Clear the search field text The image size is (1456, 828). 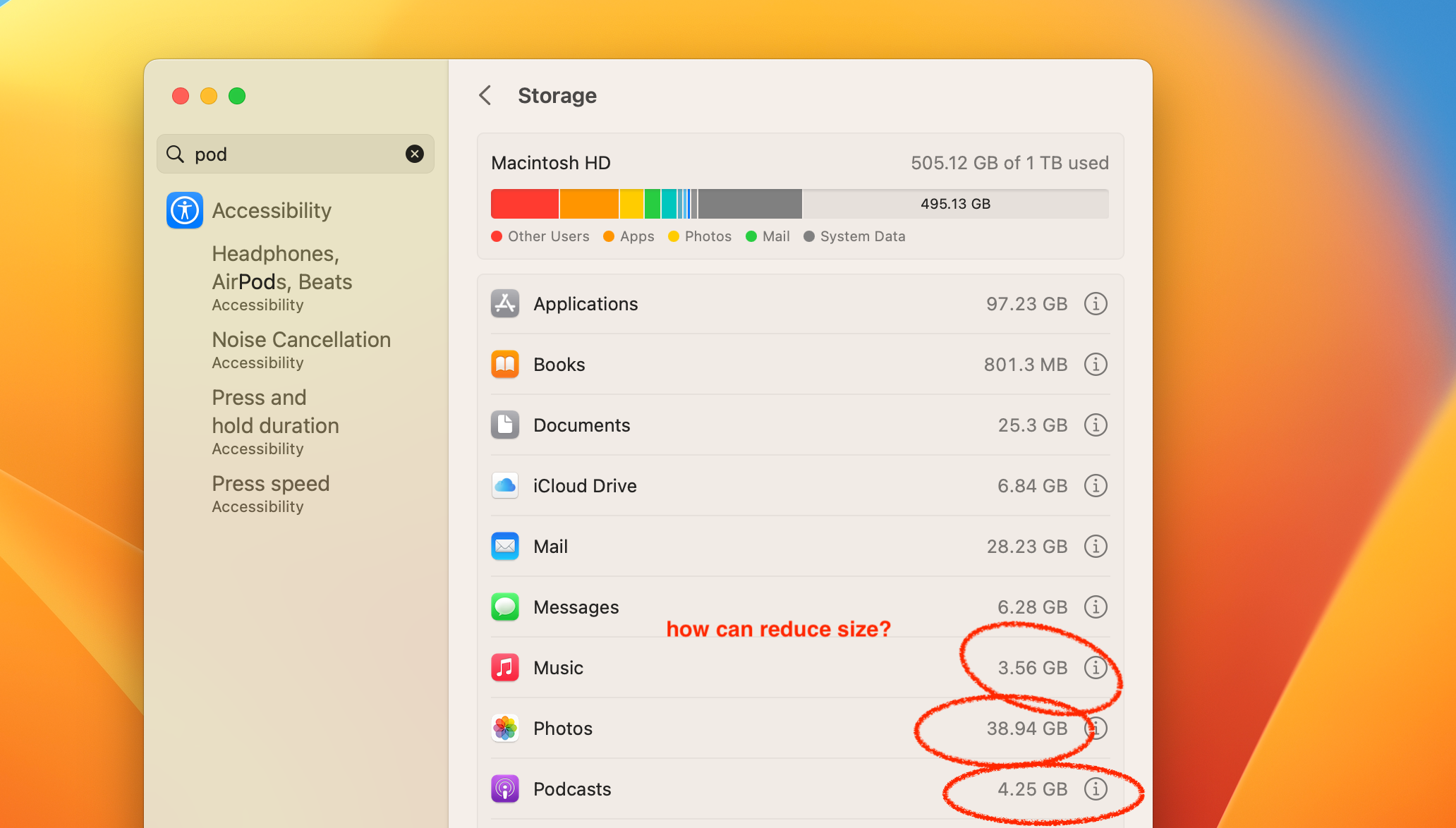point(415,154)
